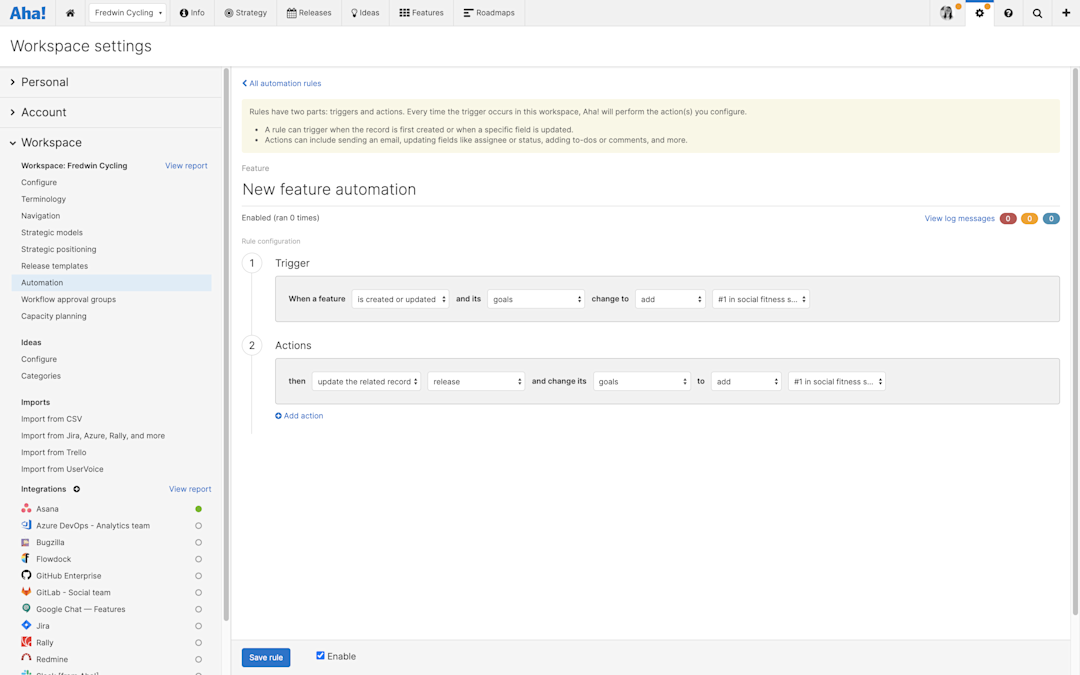Image resolution: width=1080 pixels, height=675 pixels.
Task: Click the main content vertical scrollbar
Action: [x=1075, y=341]
